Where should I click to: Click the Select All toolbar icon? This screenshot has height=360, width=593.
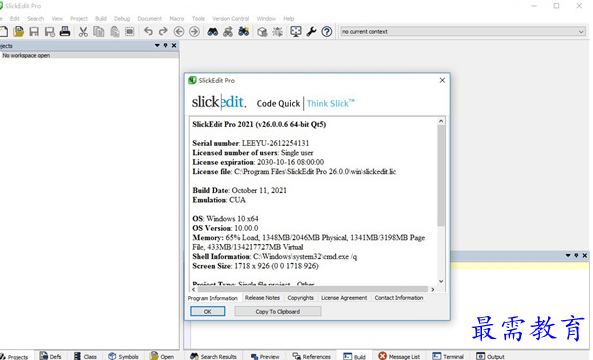click(130, 31)
